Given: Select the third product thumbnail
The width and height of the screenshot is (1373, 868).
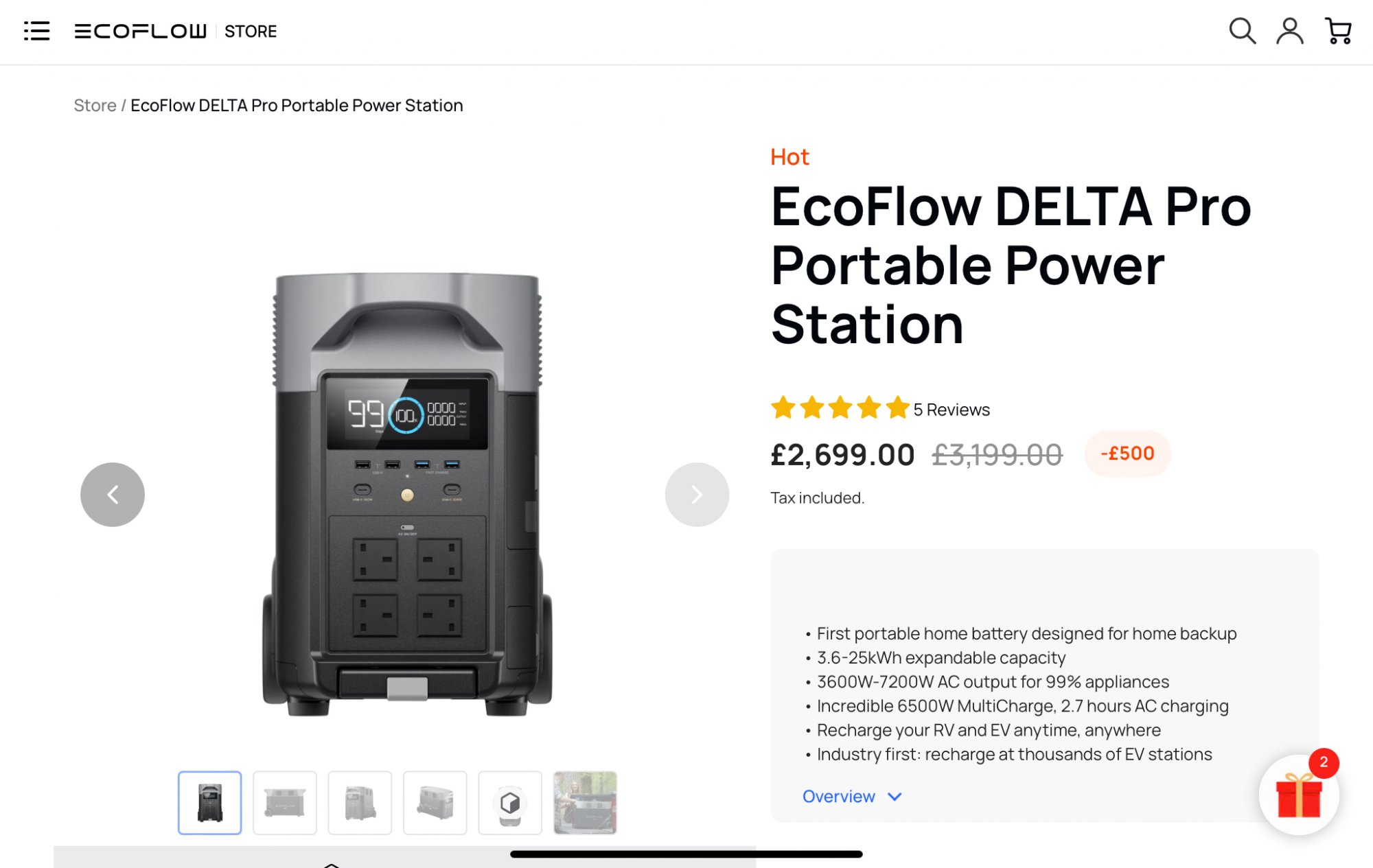Looking at the screenshot, I should pos(360,803).
